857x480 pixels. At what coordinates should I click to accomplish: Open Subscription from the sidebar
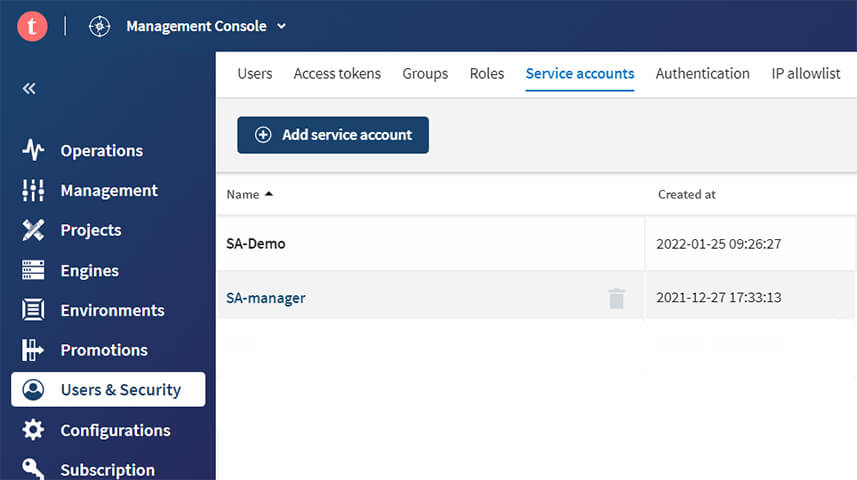tap(107, 469)
